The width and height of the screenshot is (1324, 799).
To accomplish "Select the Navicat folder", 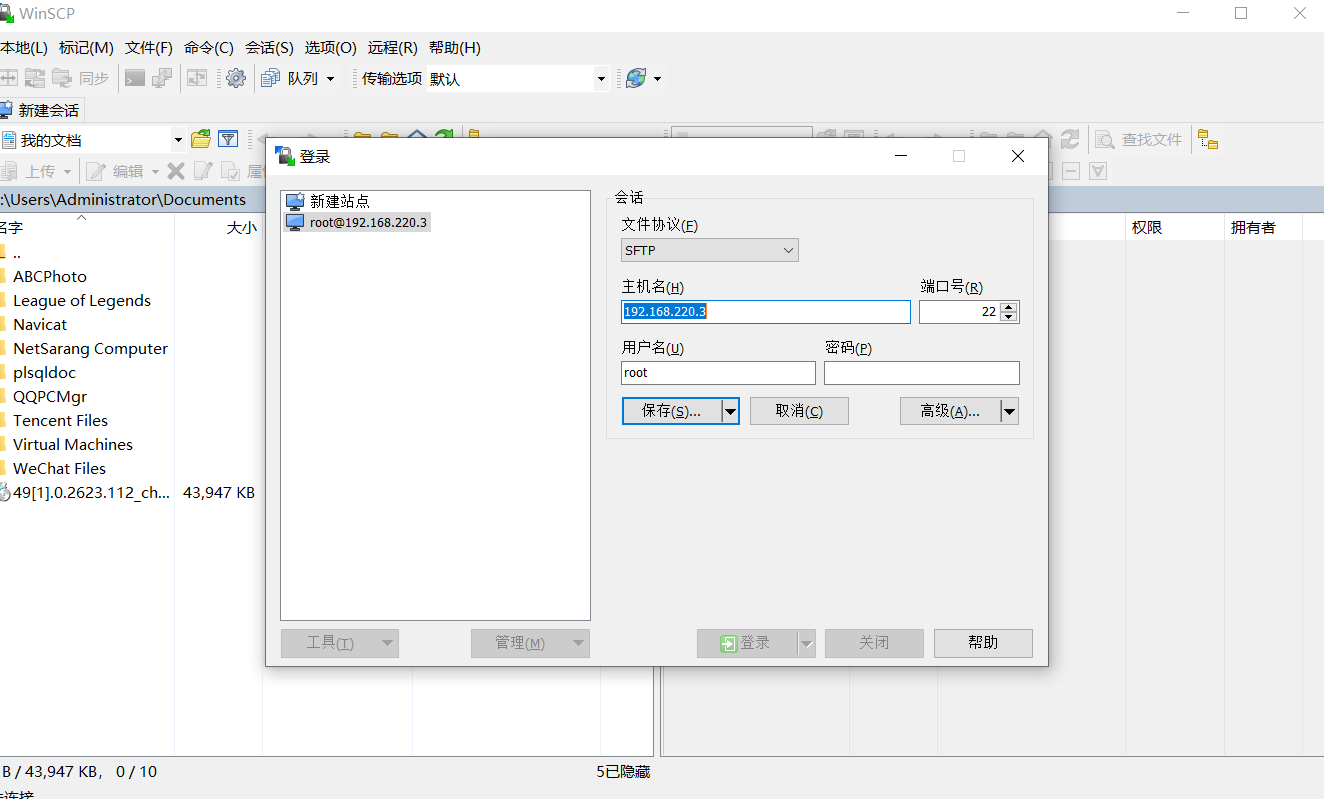I will point(40,324).
